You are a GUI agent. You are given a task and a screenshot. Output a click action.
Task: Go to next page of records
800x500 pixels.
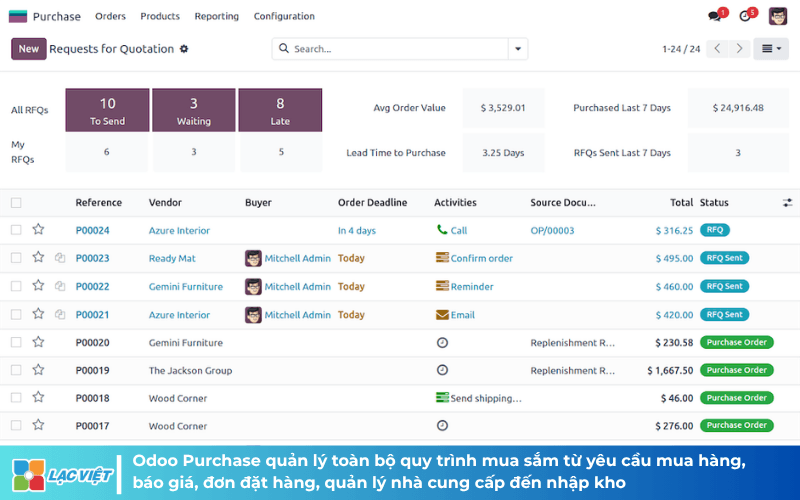739,49
